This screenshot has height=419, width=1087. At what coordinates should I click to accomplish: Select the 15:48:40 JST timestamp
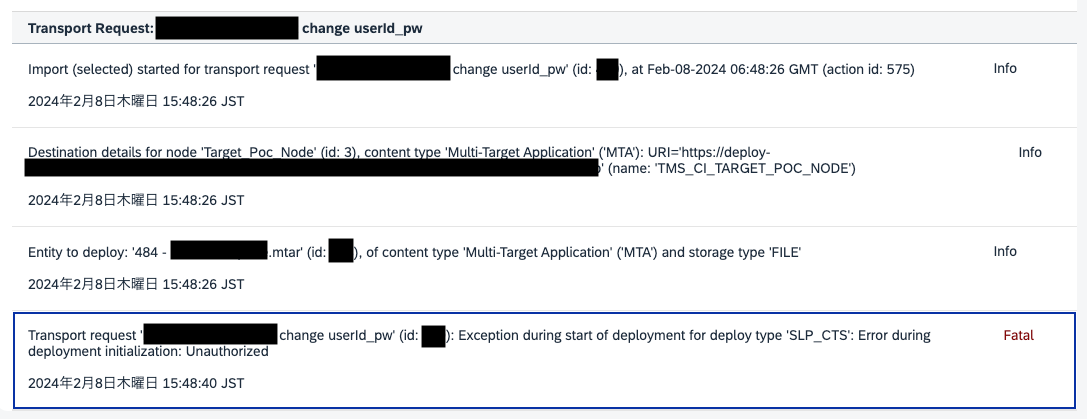click(136, 383)
